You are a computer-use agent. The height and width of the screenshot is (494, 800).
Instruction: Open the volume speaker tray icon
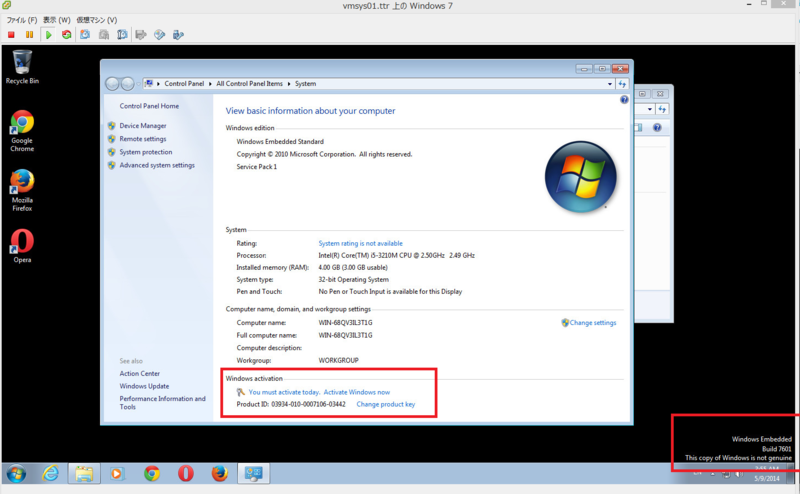(x=739, y=474)
